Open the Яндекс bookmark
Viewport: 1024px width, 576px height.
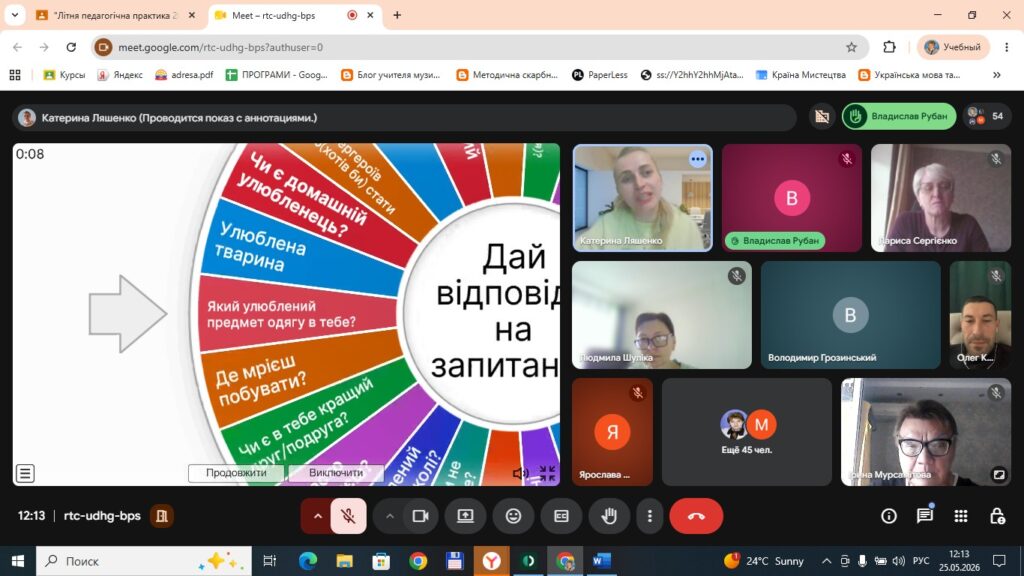[120, 75]
